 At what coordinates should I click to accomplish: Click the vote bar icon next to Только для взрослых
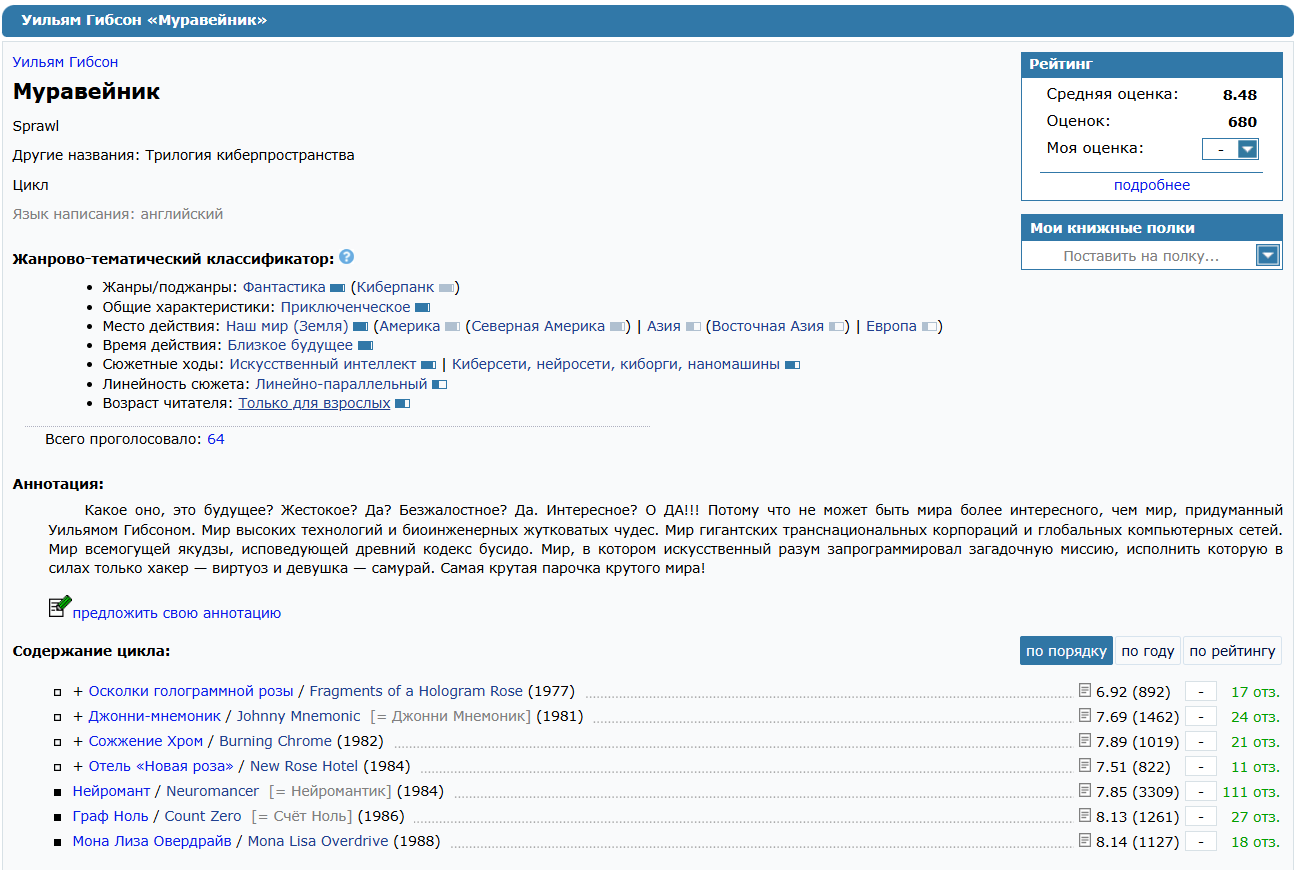[x=402, y=404]
